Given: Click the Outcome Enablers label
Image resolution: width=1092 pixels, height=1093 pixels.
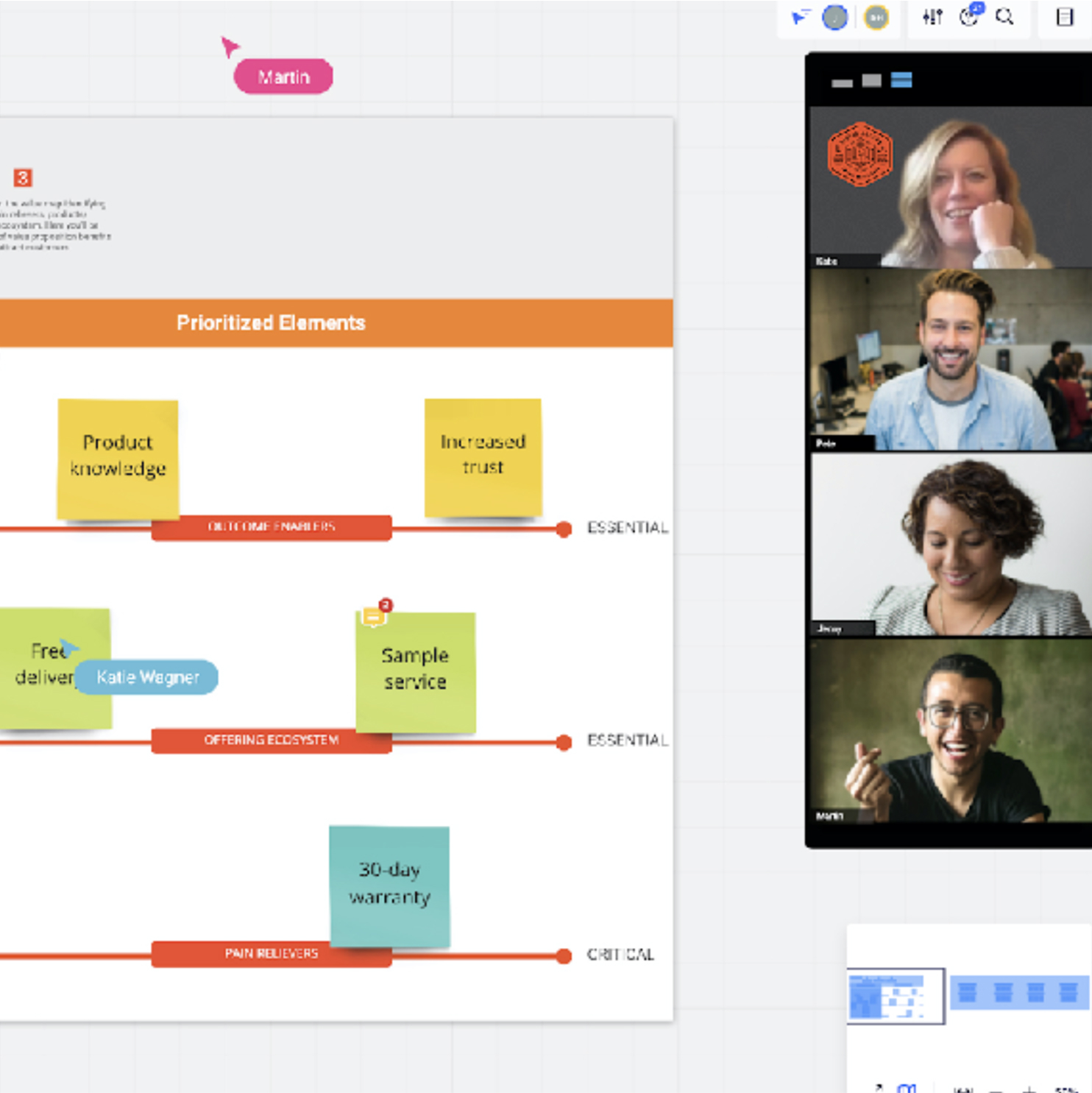Looking at the screenshot, I should [x=272, y=527].
